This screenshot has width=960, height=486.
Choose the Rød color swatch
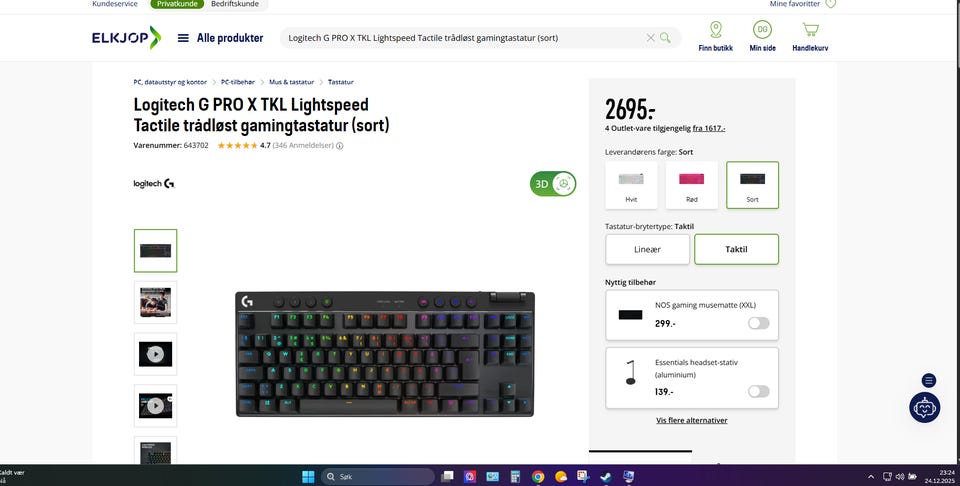[x=692, y=185]
